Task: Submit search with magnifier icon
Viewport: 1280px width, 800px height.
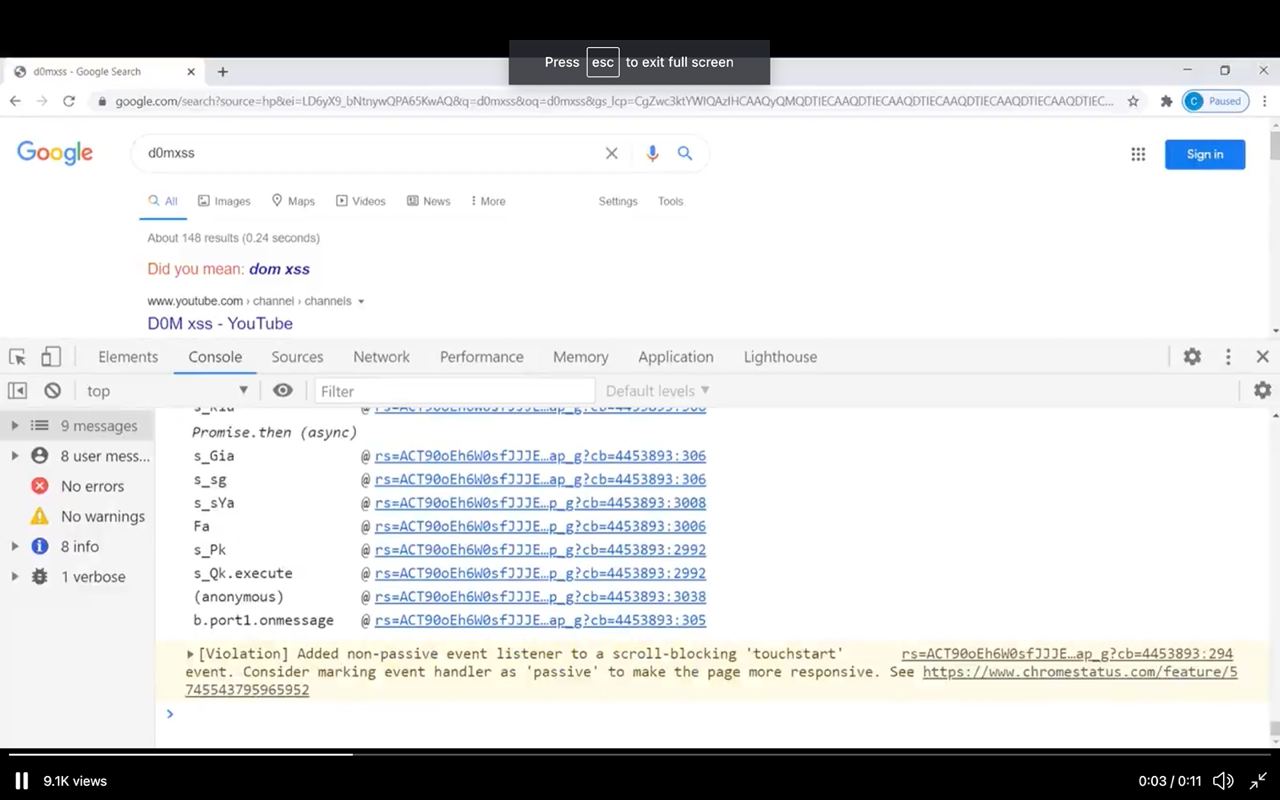Action: [685, 153]
